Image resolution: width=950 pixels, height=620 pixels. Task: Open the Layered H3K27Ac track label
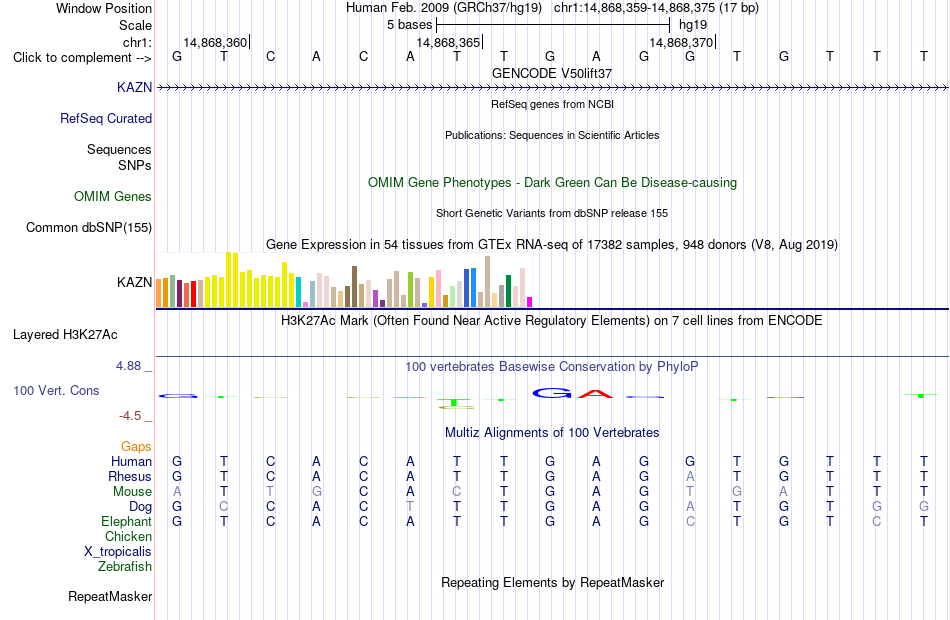(x=65, y=335)
